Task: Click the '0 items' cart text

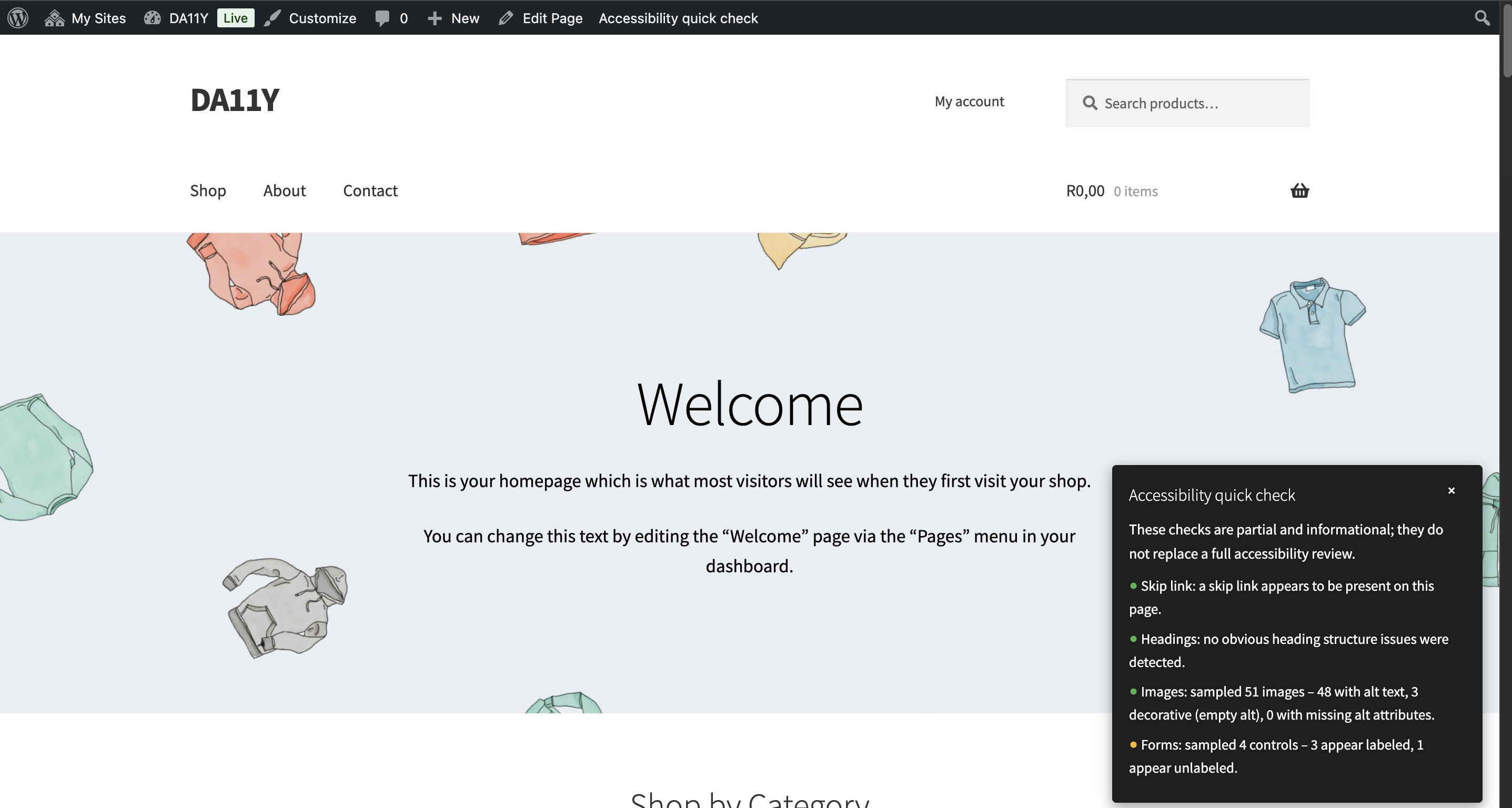Action: [x=1135, y=191]
